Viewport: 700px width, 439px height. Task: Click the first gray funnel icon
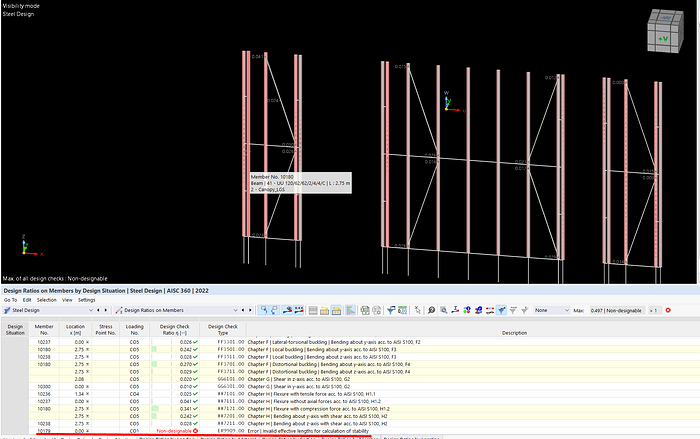pyautogui.click(x=513, y=310)
